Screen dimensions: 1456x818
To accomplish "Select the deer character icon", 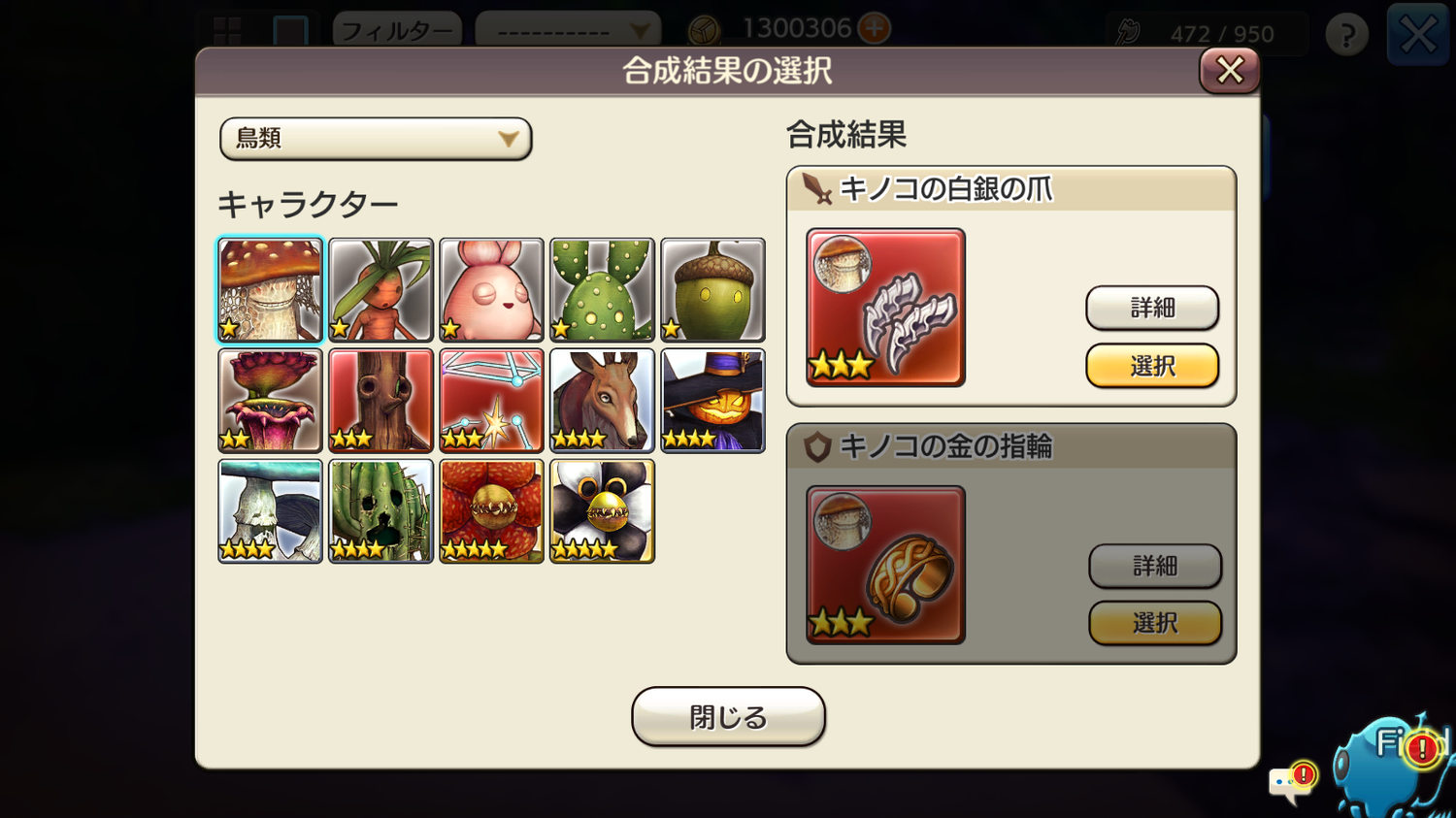I will point(602,401).
